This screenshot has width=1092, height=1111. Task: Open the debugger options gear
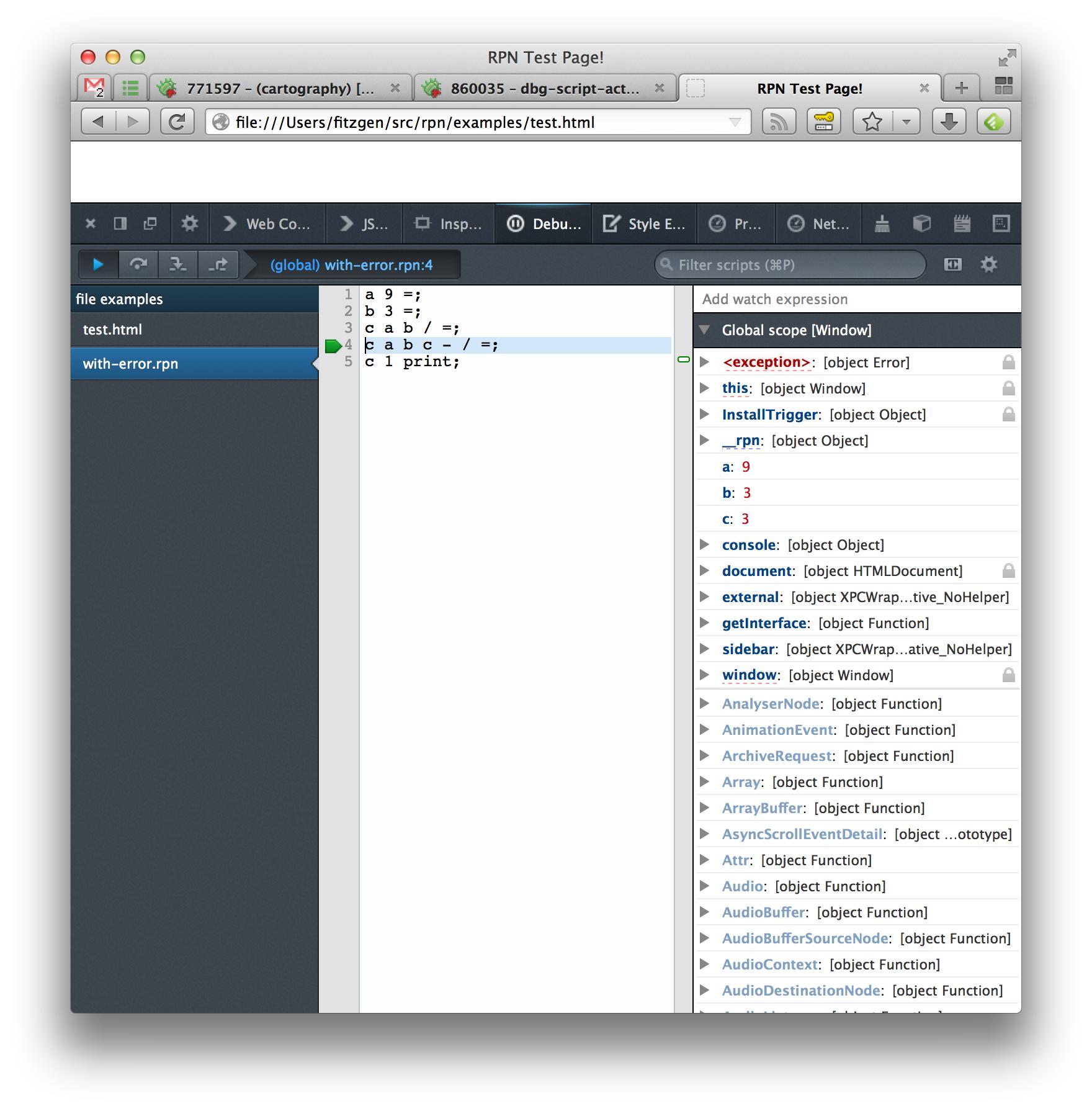click(989, 265)
